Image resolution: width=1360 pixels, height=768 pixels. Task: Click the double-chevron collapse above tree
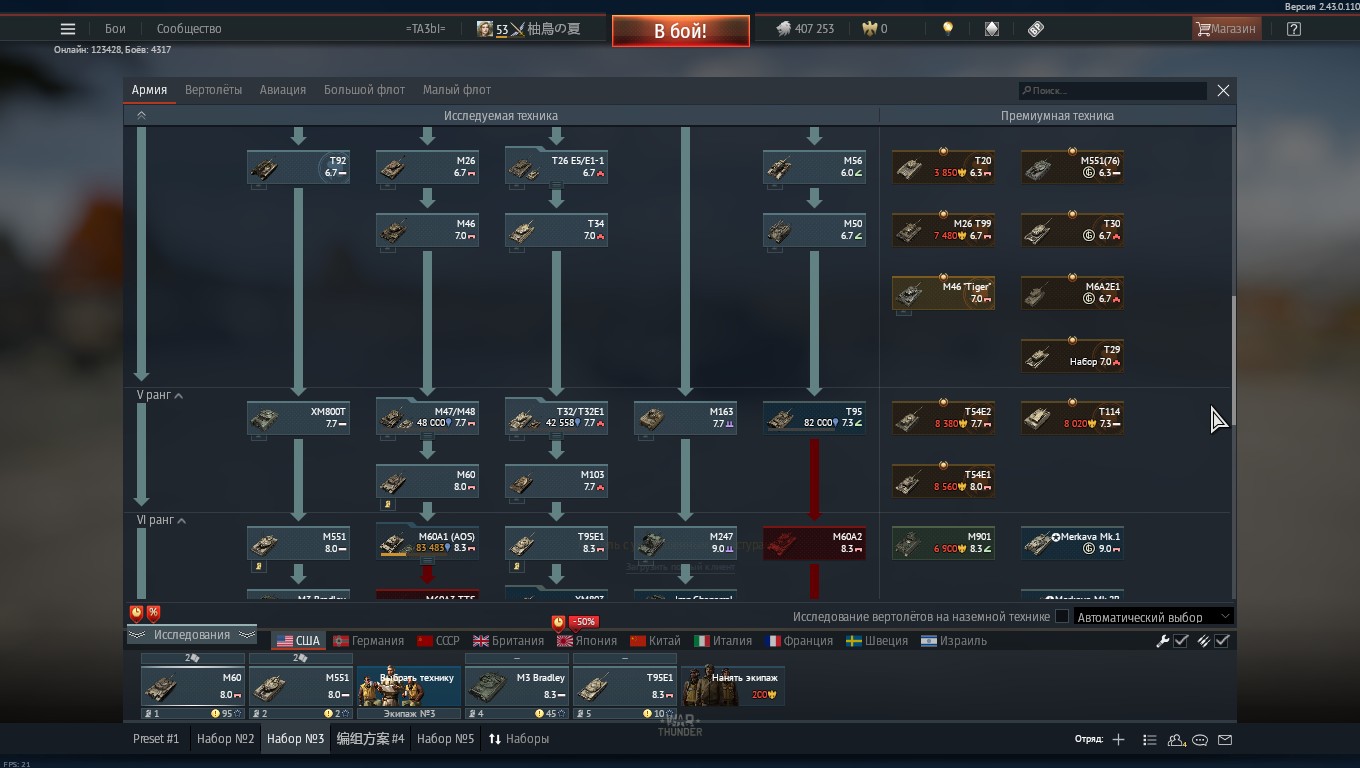point(141,115)
